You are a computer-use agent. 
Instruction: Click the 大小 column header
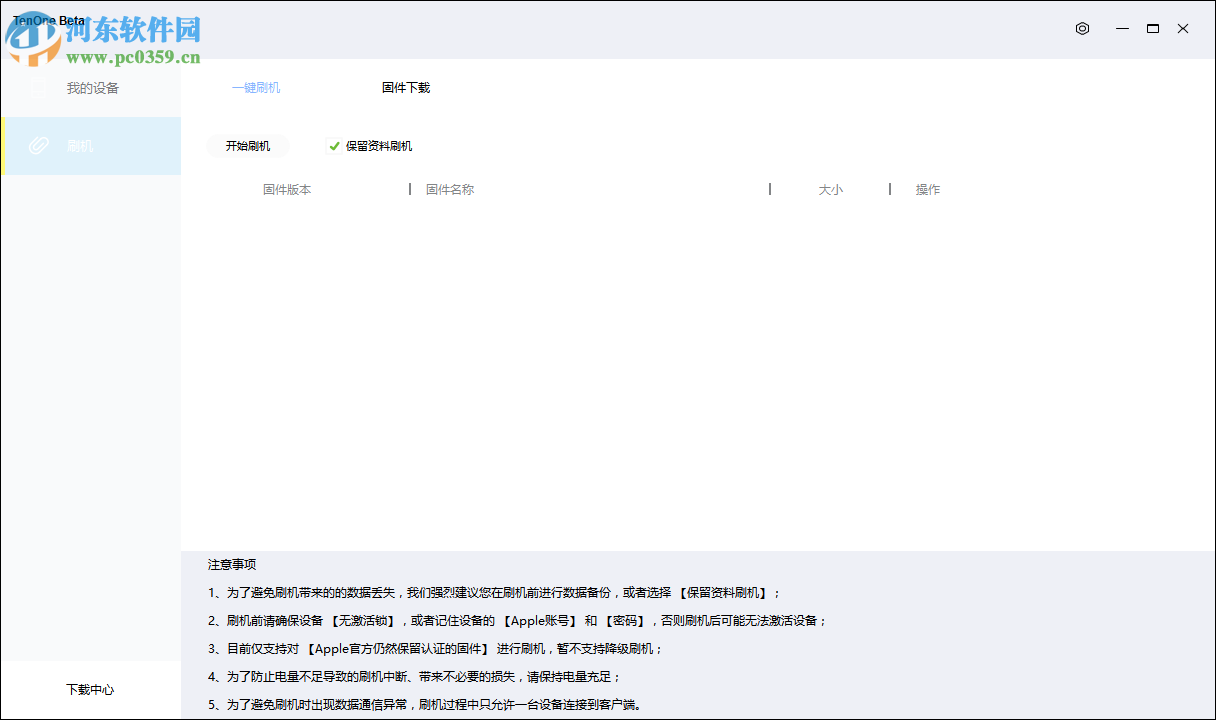[832, 189]
